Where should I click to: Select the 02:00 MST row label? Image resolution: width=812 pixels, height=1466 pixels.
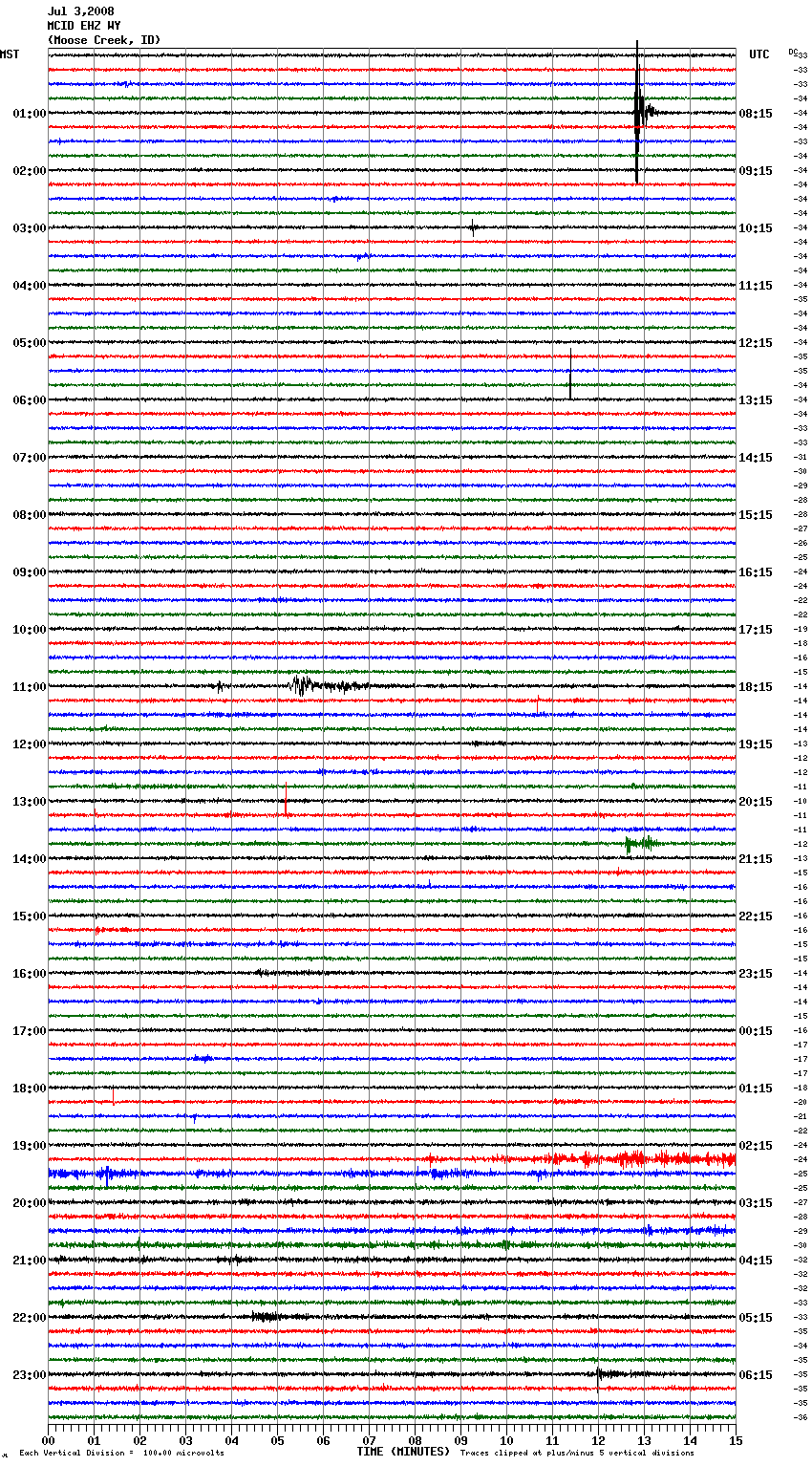pyautogui.click(x=30, y=171)
